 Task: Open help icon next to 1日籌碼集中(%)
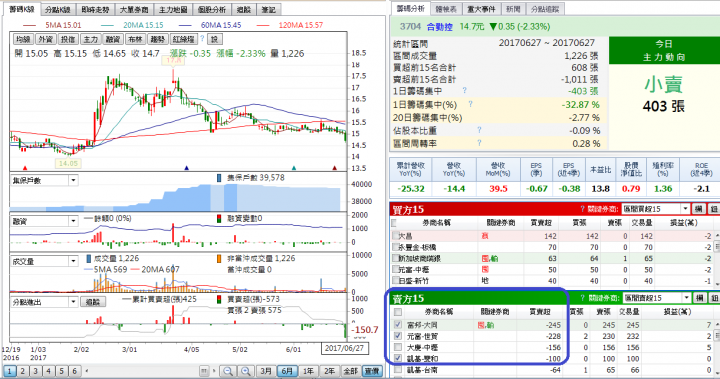470,104
